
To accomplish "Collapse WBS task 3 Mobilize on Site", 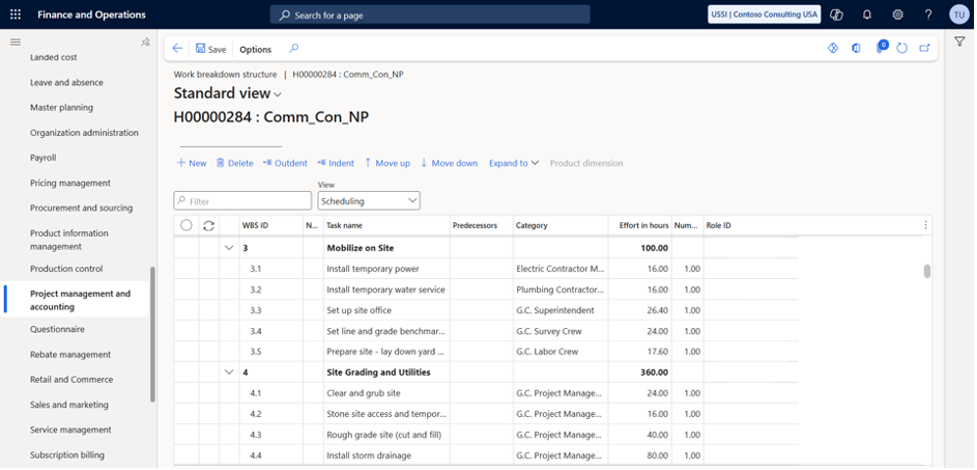I will point(229,248).
